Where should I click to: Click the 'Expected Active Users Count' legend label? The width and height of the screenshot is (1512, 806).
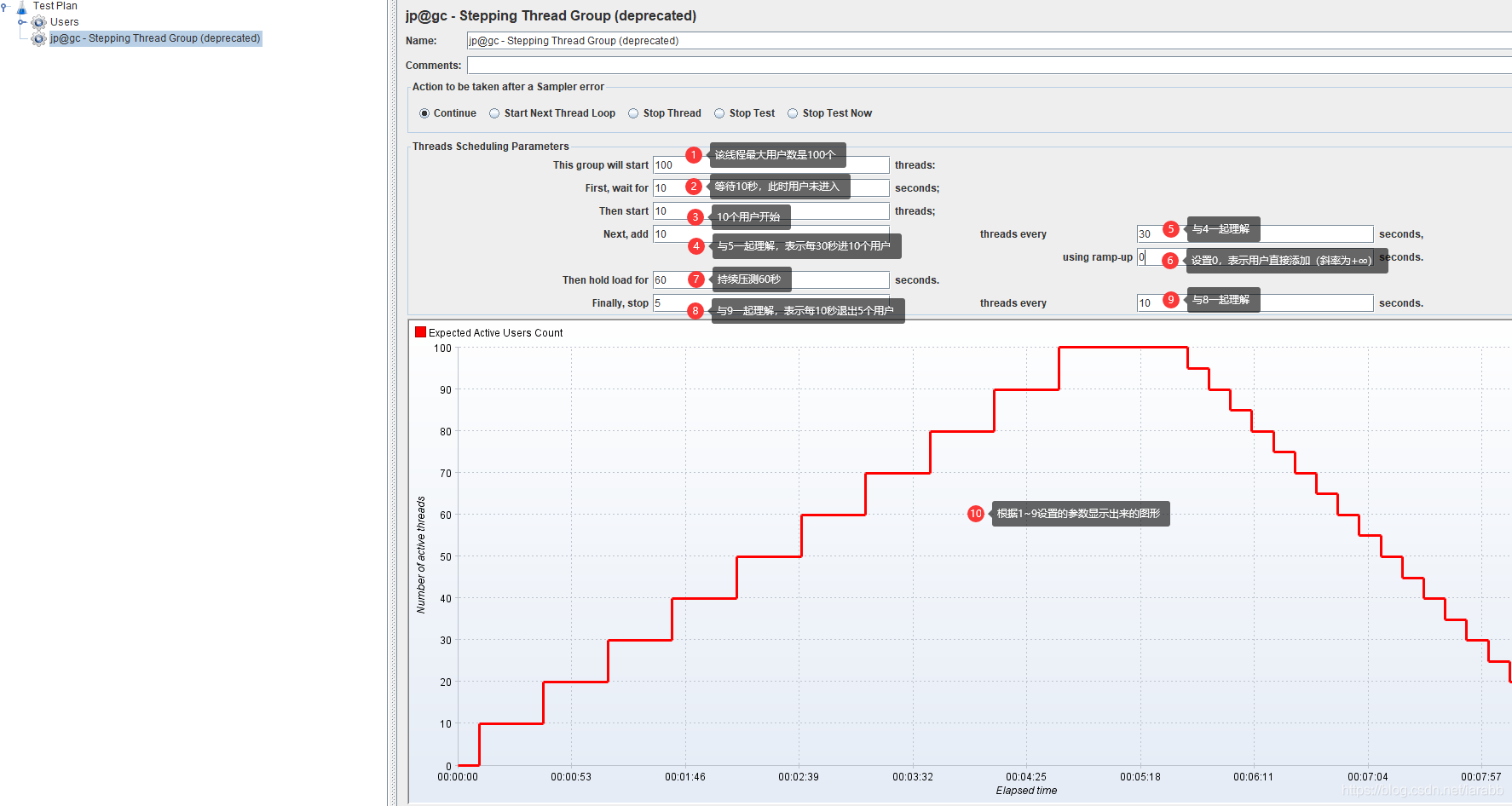pos(495,333)
